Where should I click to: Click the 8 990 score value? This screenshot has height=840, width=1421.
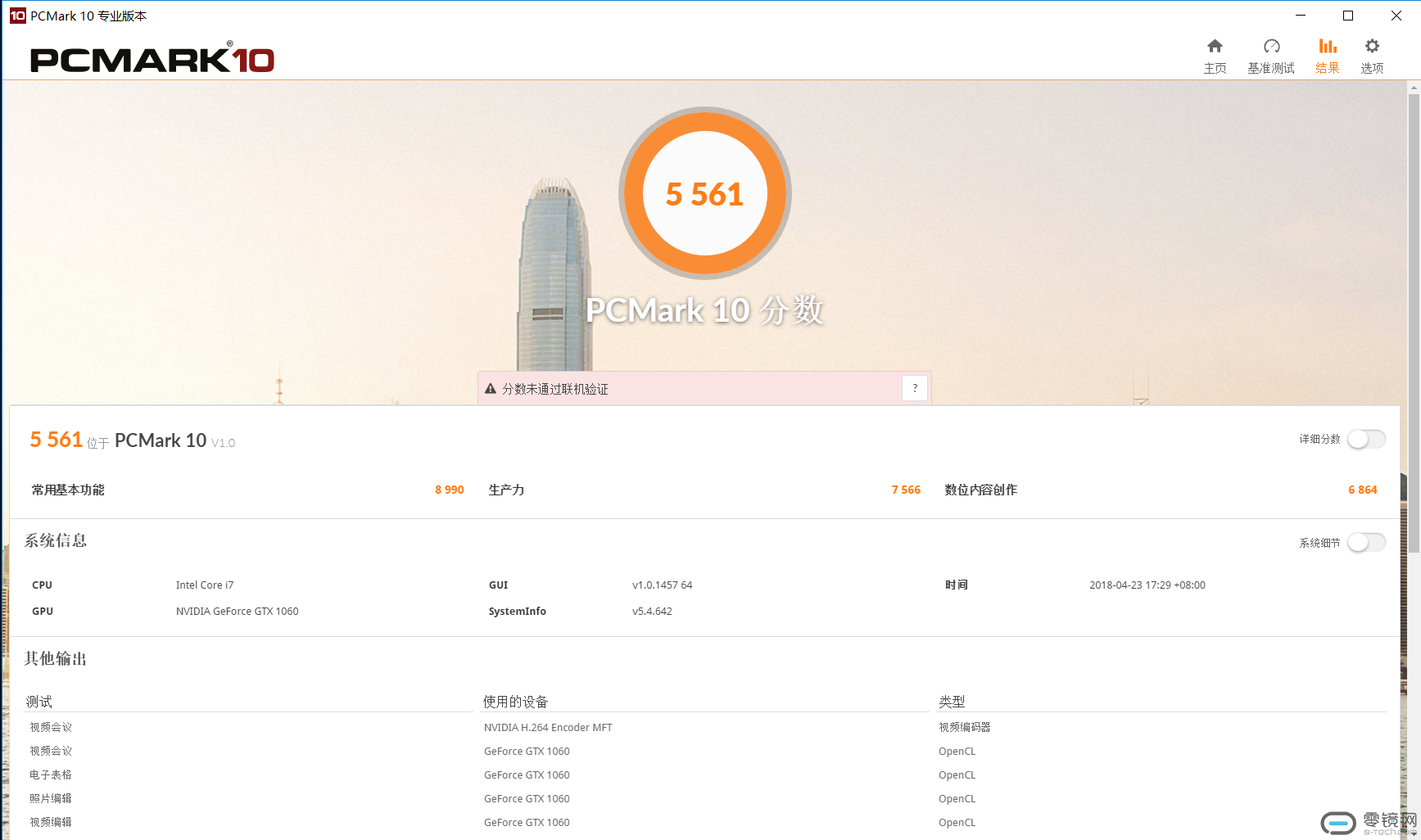[x=450, y=490]
